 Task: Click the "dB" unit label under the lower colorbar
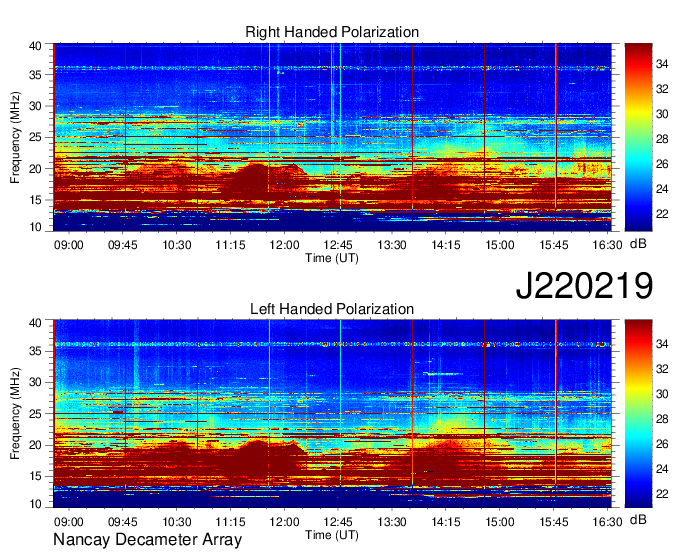tap(638, 520)
